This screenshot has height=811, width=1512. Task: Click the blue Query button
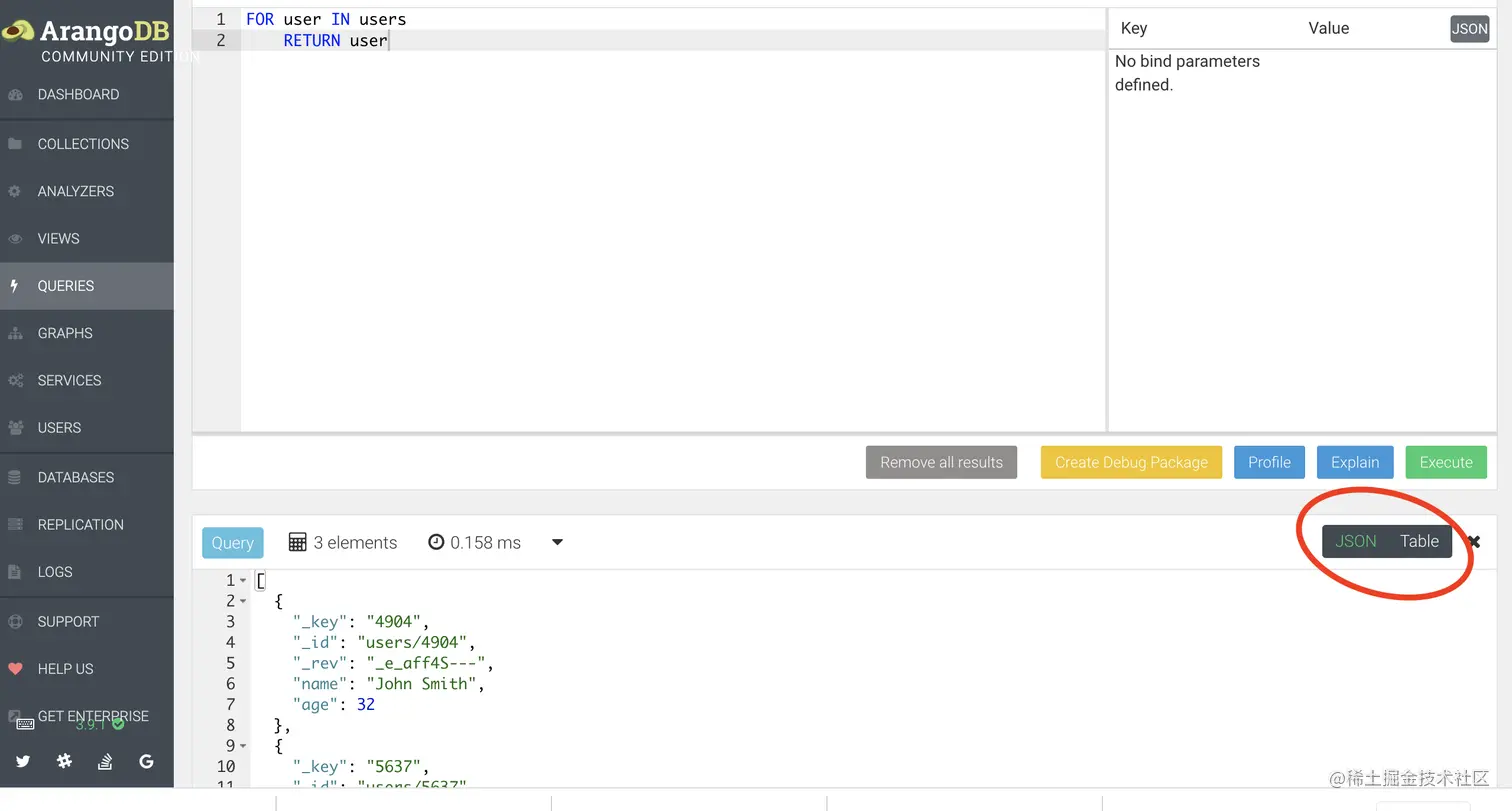233,542
